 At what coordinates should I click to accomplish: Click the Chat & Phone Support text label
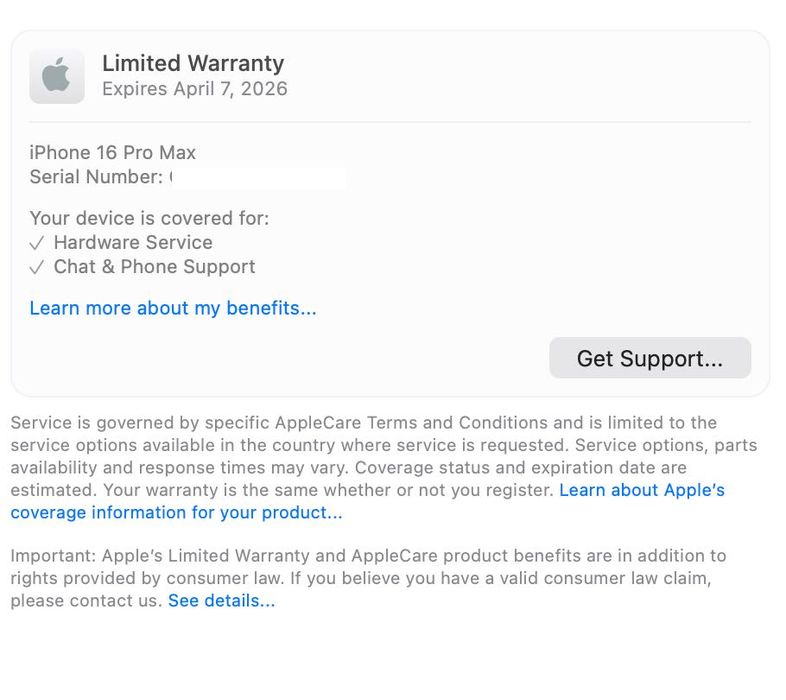coord(154,267)
